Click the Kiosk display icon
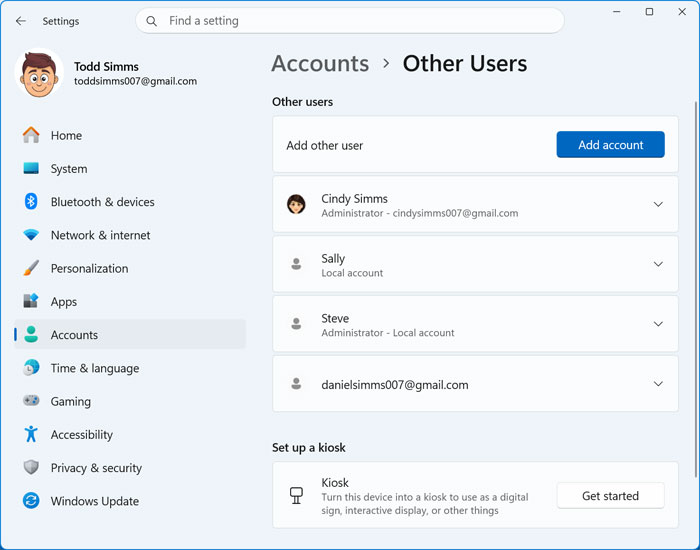The width and height of the screenshot is (700, 550). click(x=296, y=495)
